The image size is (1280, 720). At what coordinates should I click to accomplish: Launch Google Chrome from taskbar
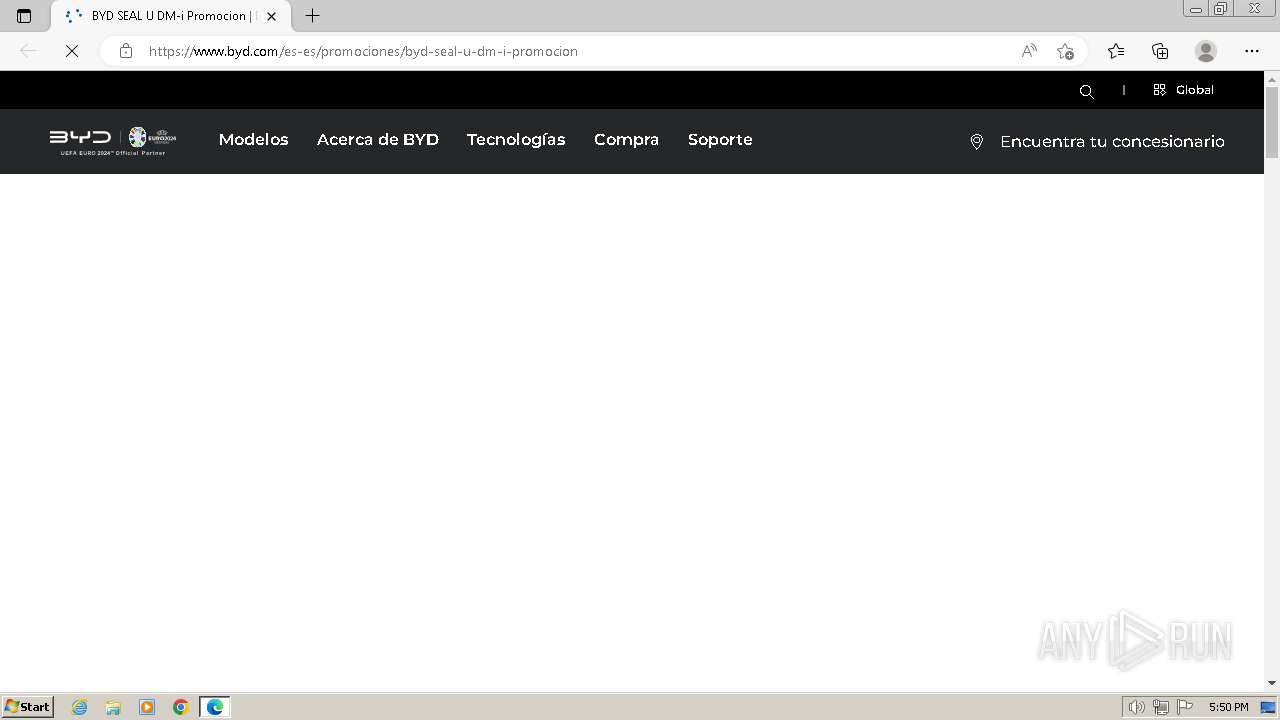[x=181, y=707]
